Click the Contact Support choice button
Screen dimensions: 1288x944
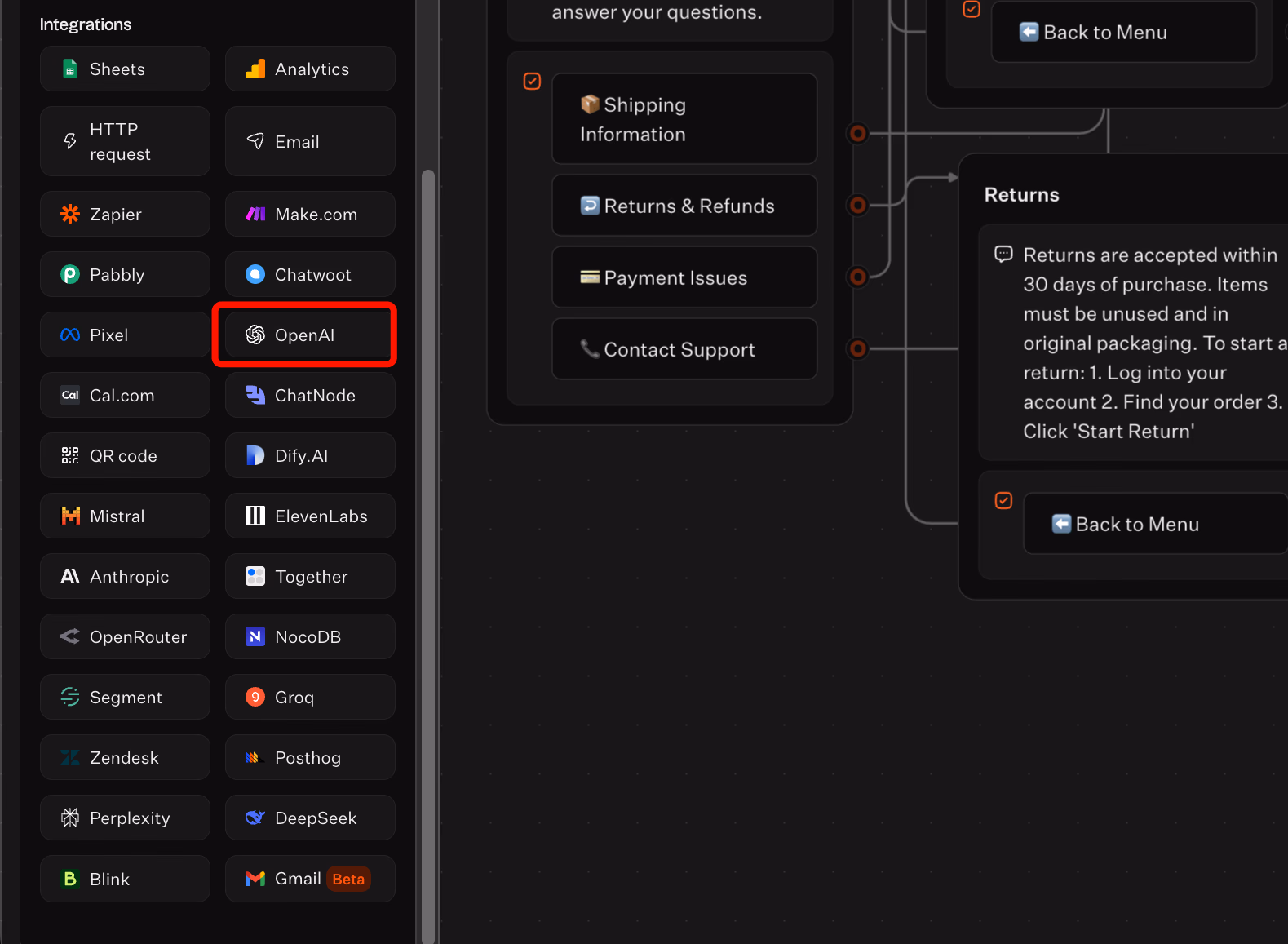click(x=684, y=350)
